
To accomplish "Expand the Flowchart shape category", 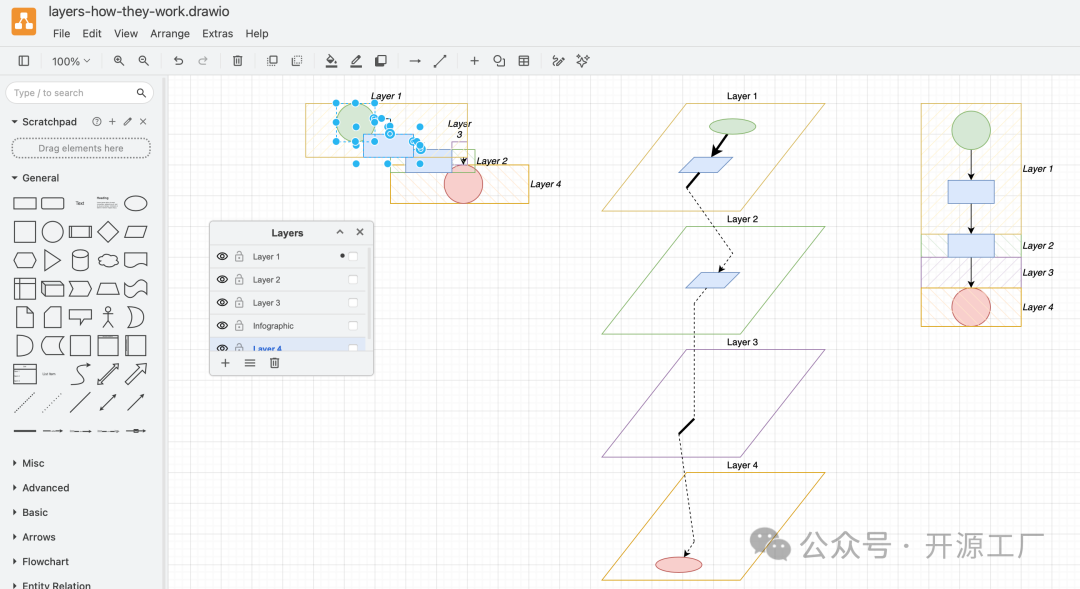I will tap(48, 561).
